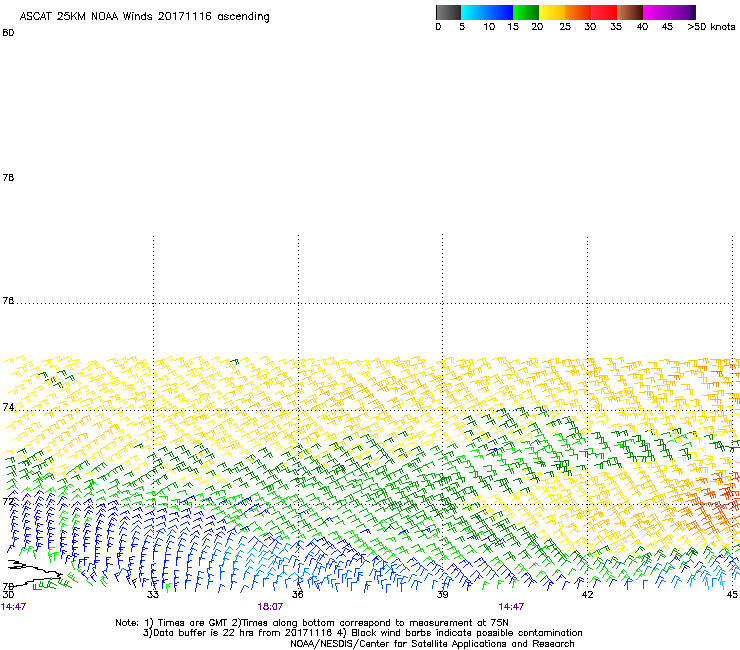Pick the magenta 40-45 knots color bar segment

[x=656, y=12]
